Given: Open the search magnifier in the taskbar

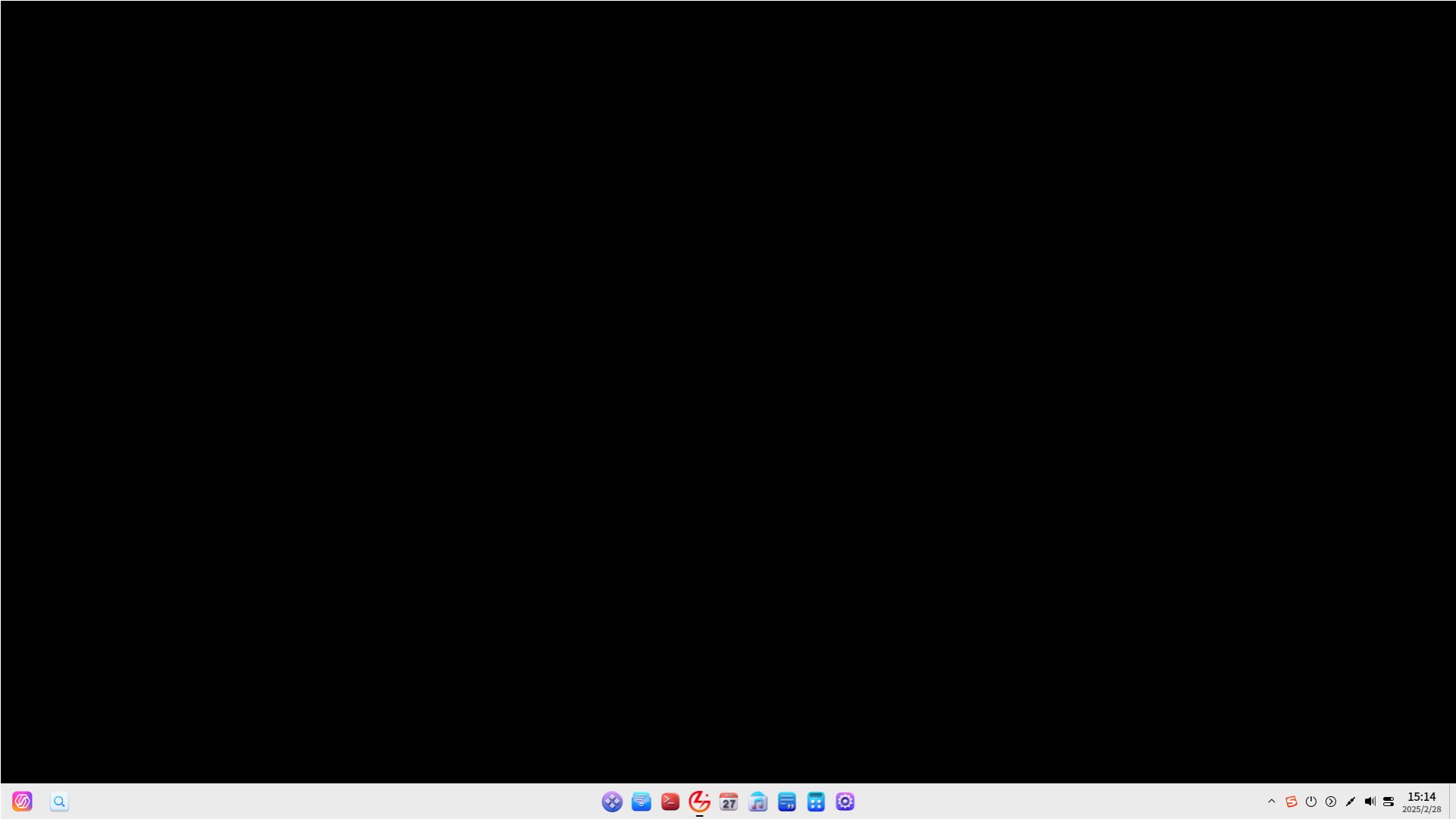Looking at the screenshot, I should pos(59,802).
